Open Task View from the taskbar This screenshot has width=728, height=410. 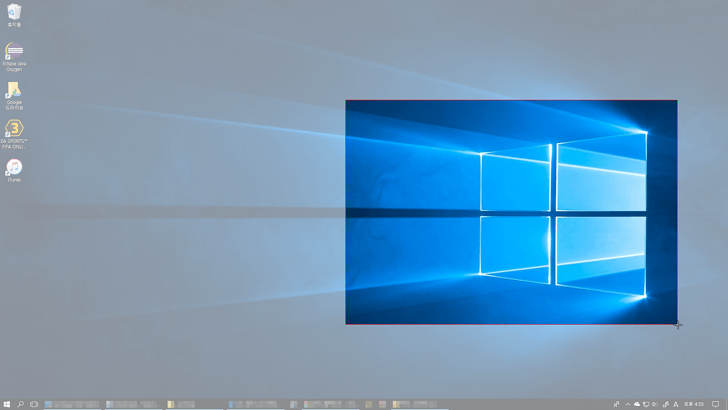(x=34, y=404)
